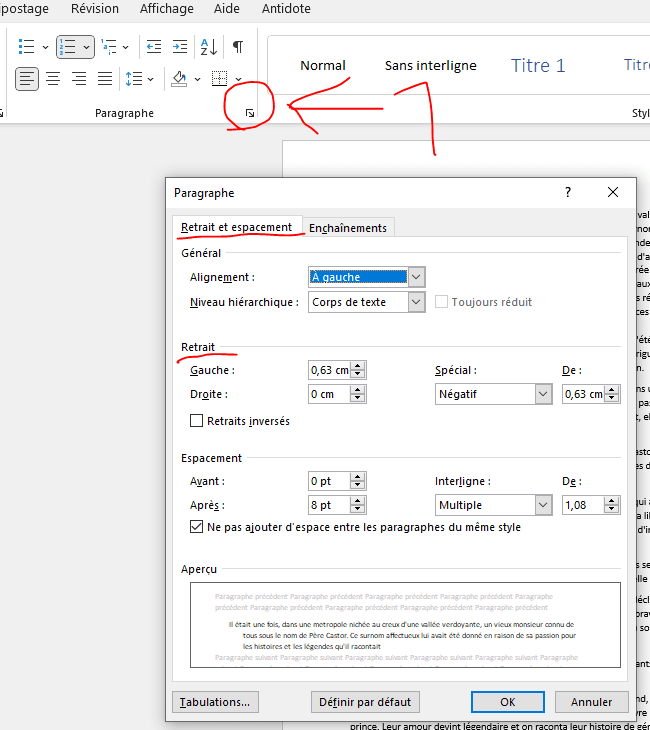Viewport: 650px width, 730px height.
Task: Open the Affichage ribbon tab
Action: (x=166, y=9)
